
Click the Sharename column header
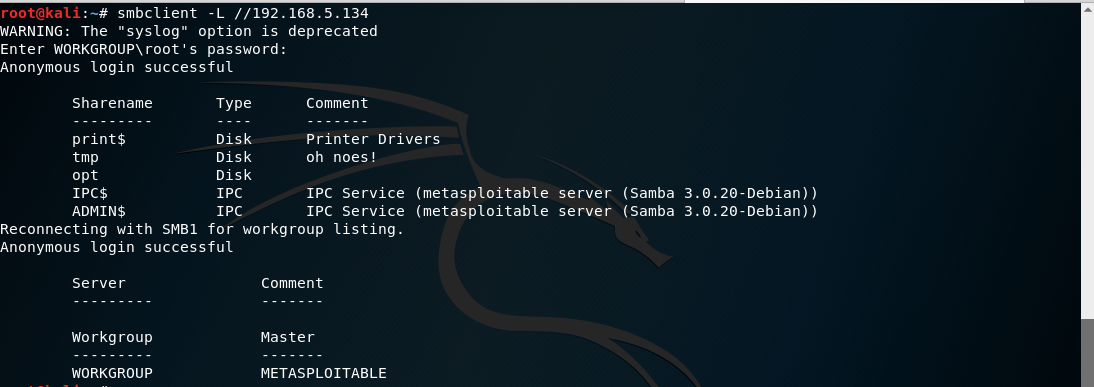click(112, 103)
